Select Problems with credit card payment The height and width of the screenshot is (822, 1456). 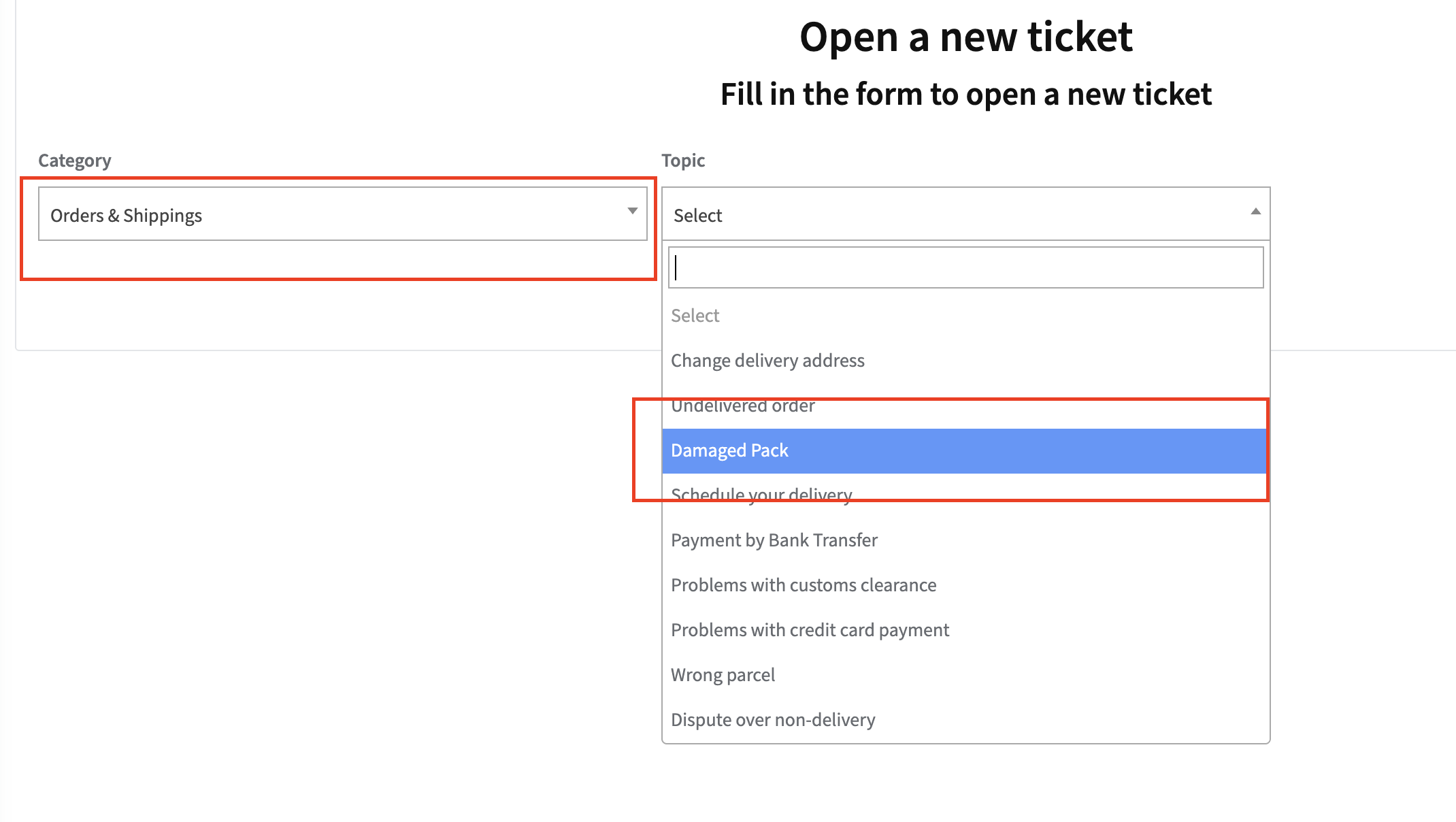click(810, 630)
